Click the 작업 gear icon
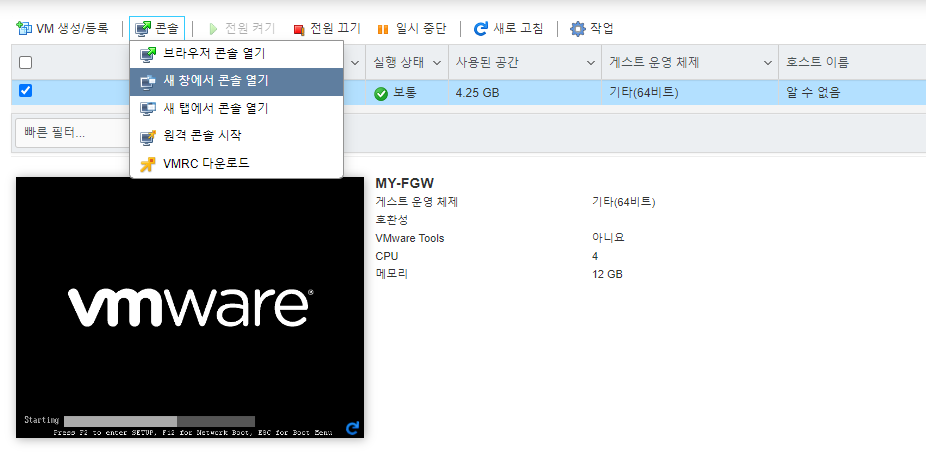Screen dimensions: 926x462 click(578, 28)
